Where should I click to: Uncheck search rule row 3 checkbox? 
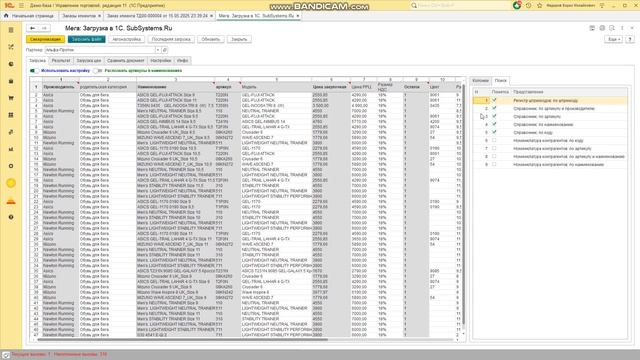click(x=494, y=116)
